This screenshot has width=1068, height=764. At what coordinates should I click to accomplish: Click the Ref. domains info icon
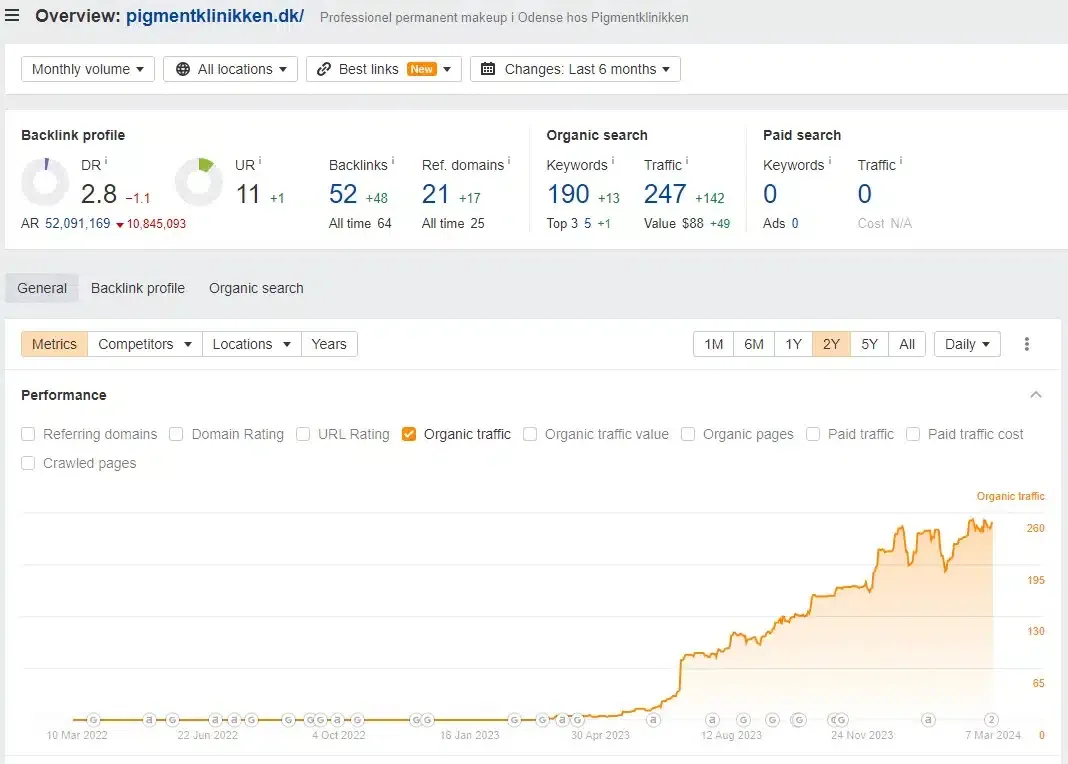tap(509, 161)
